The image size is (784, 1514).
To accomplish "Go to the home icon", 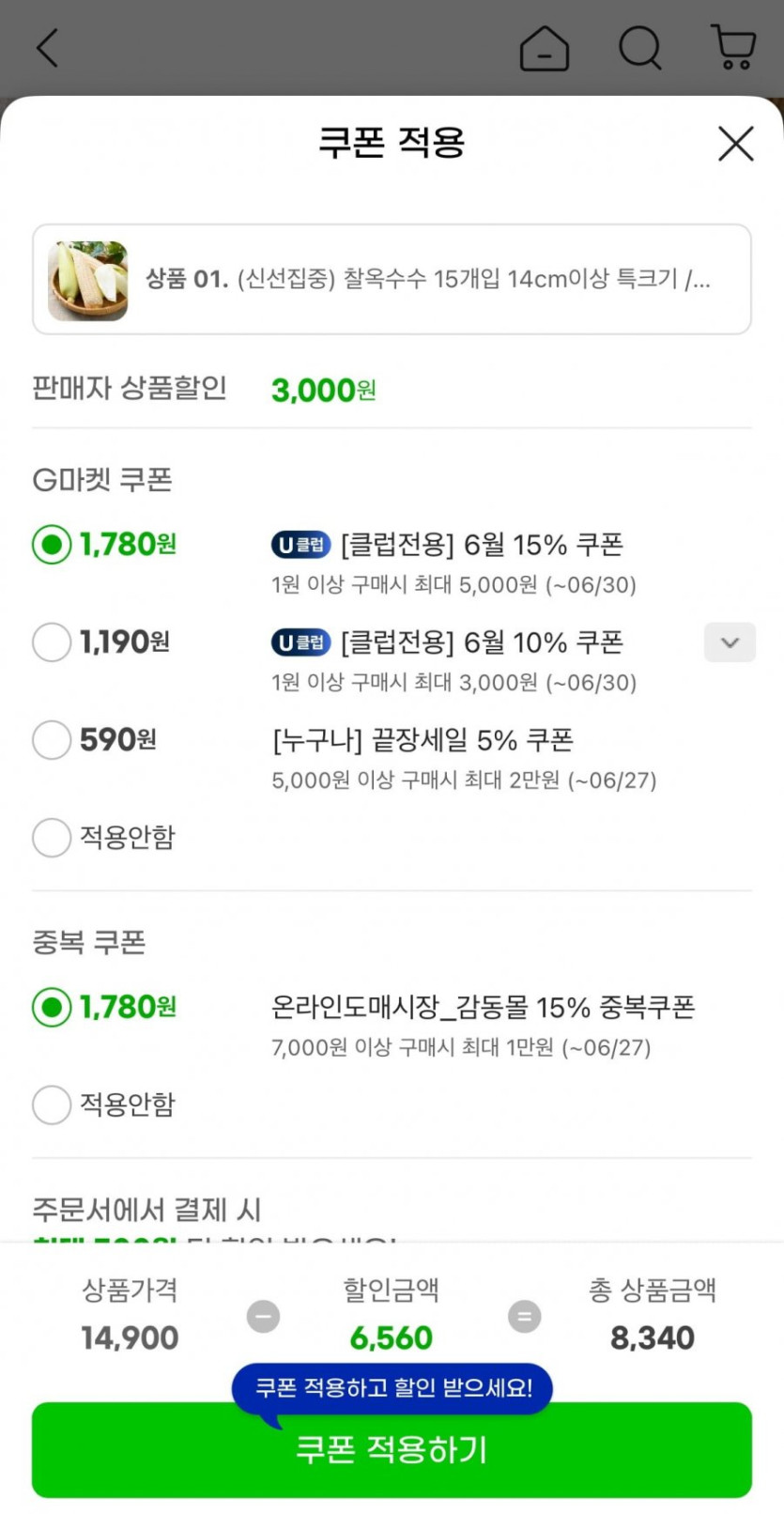I will pos(544,48).
